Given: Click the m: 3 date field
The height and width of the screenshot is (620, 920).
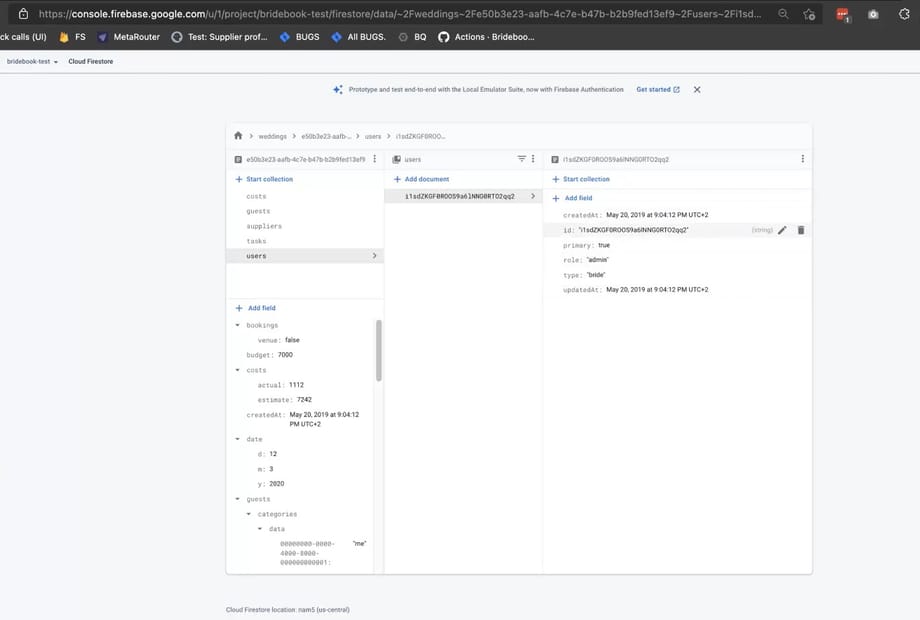Looking at the screenshot, I should pyautogui.click(x=266, y=469).
